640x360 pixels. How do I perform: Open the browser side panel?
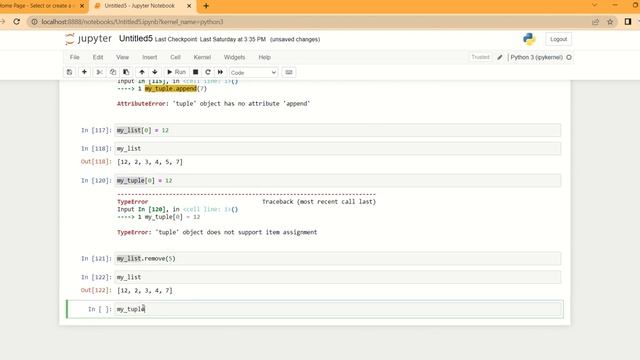click(628, 22)
